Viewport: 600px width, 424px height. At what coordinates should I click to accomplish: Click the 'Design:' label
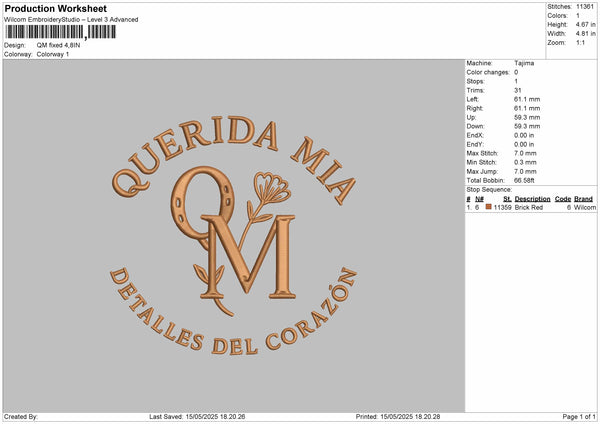15,45
